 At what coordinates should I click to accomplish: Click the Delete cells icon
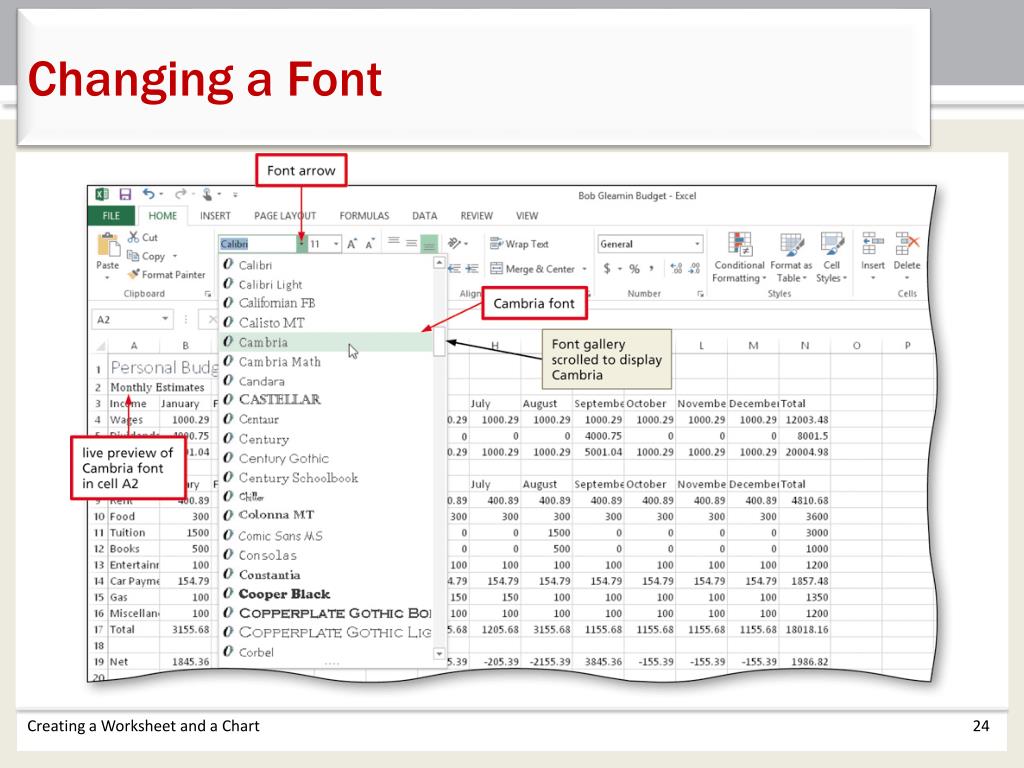[x=907, y=244]
